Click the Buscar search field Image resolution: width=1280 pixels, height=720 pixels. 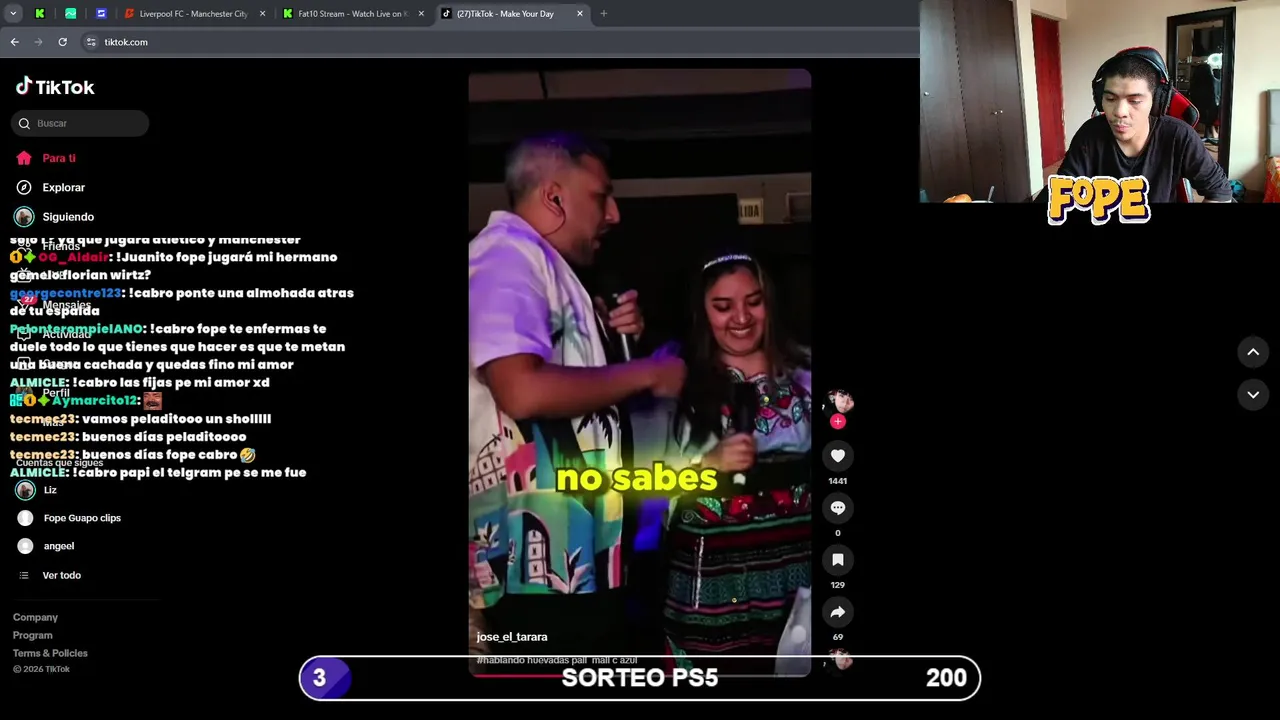(x=80, y=123)
